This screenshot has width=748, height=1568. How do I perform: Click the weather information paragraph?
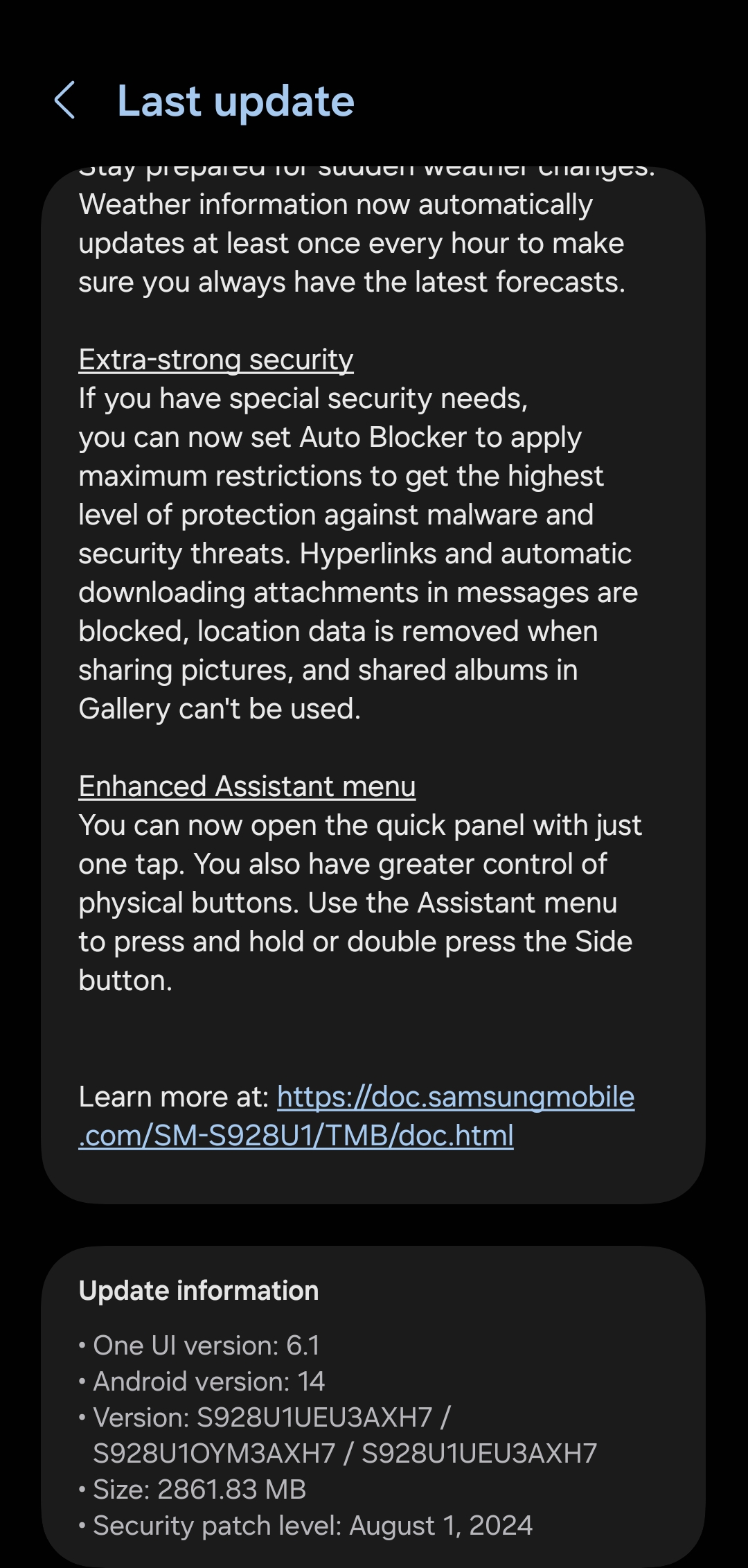point(352,243)
